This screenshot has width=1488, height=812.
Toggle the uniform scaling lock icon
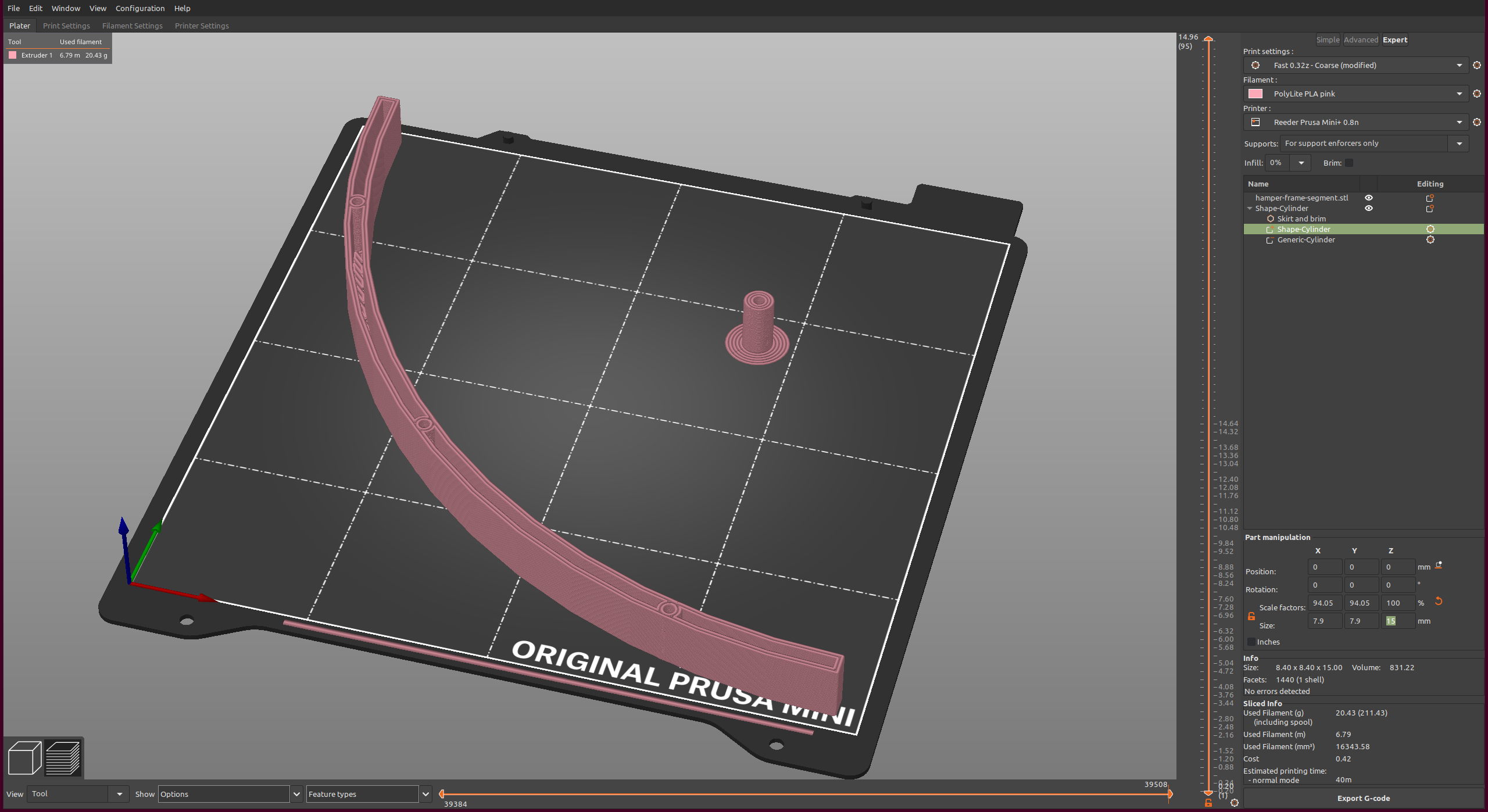click(x=1251, y=616)
